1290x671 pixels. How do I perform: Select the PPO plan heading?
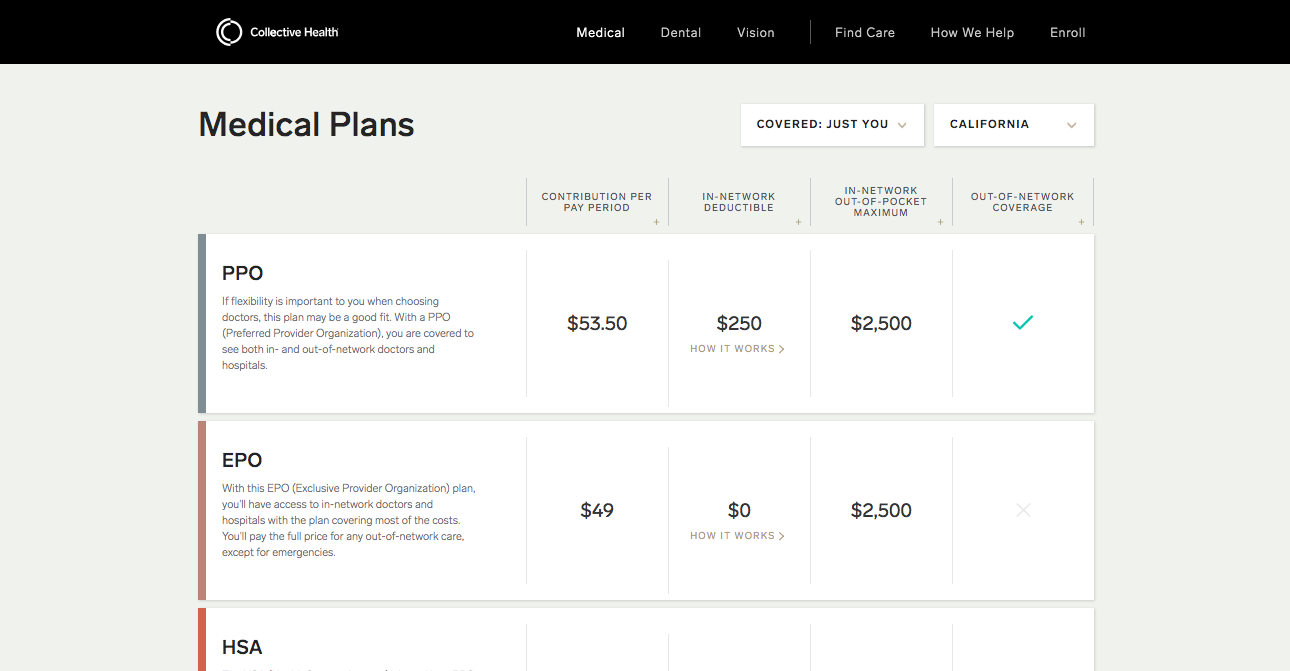click(x=243, y=273)
